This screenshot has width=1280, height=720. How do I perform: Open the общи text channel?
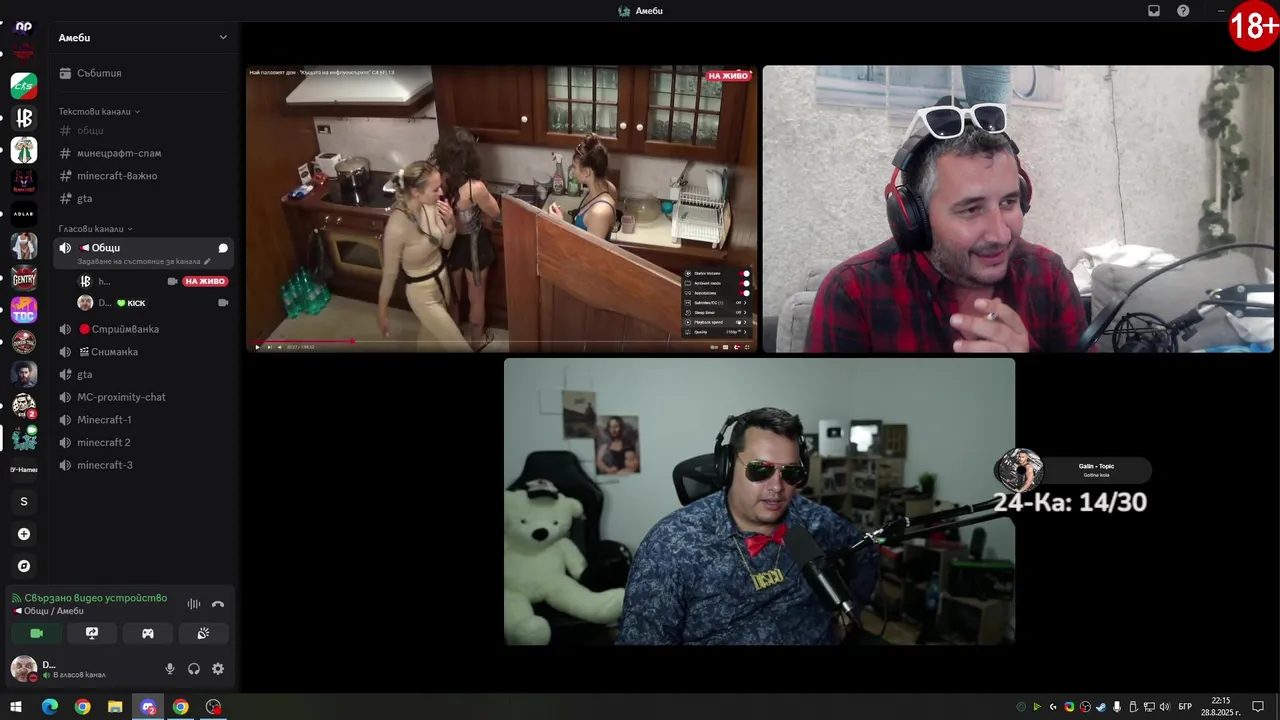point(144,131)
